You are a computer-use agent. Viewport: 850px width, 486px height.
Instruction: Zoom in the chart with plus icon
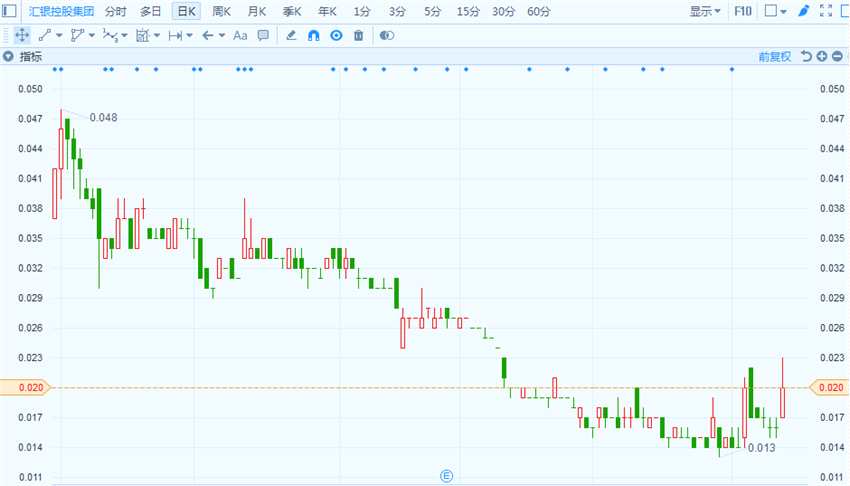(x=822, y=56)
